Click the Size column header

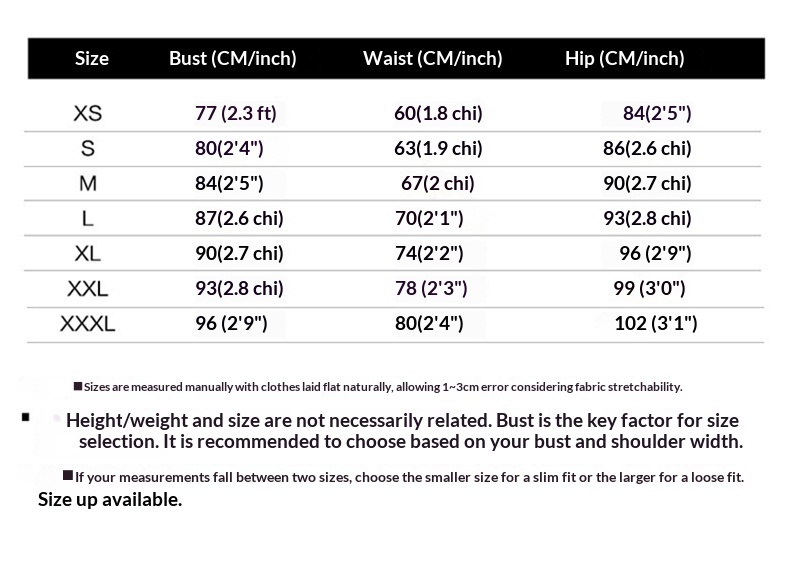tap(91, 58)
